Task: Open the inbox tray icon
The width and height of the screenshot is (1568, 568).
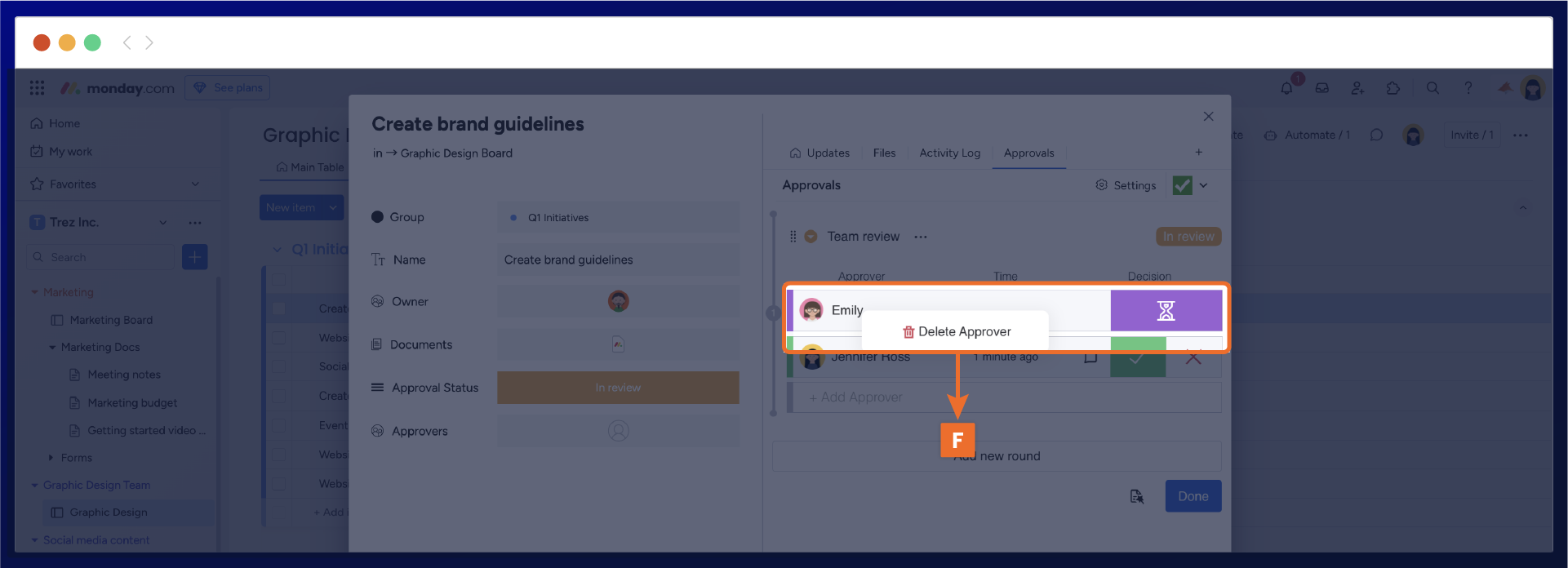Action: click(x=1322, y=88)
